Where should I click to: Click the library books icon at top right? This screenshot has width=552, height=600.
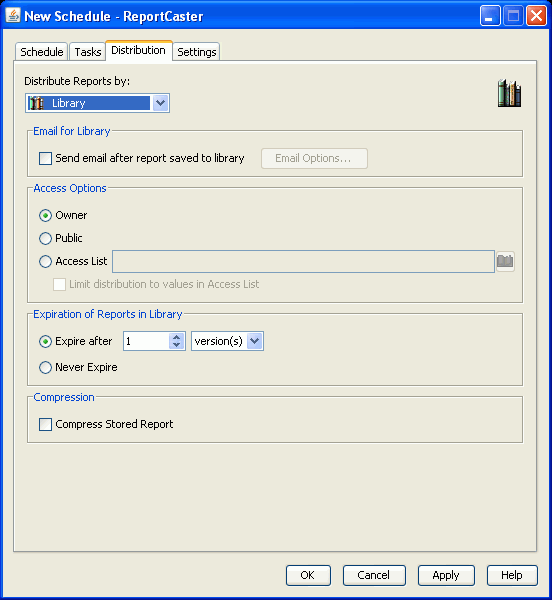(509, 93)
